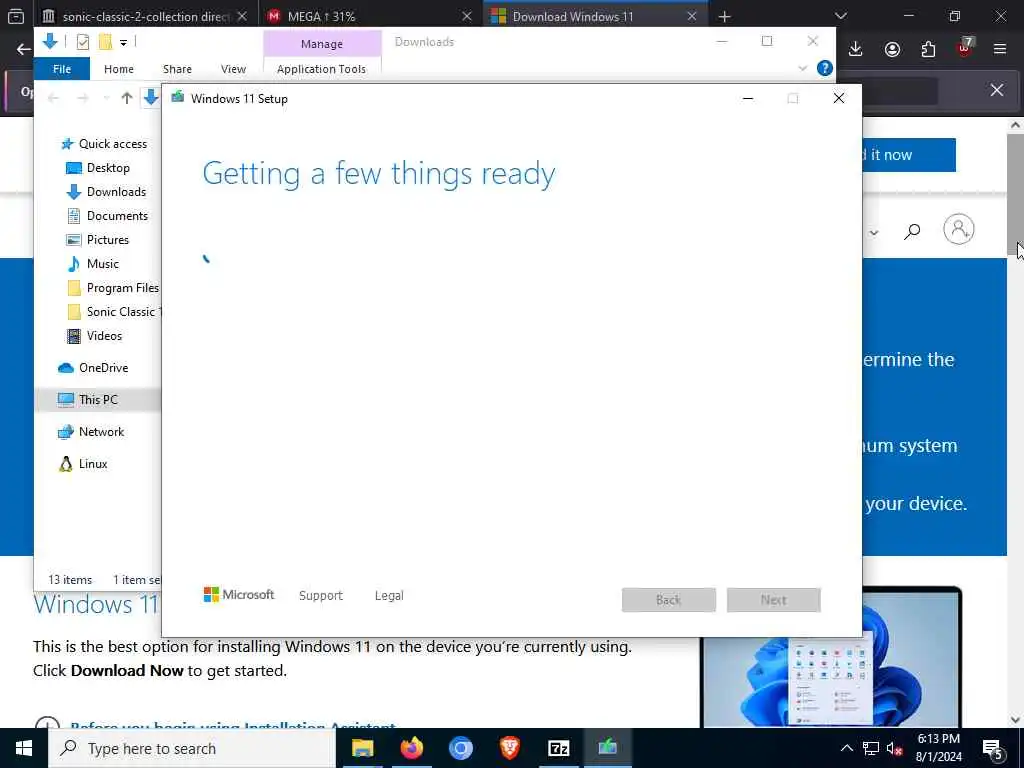Open Application Tools tab in File Explorer

(321, 69)
